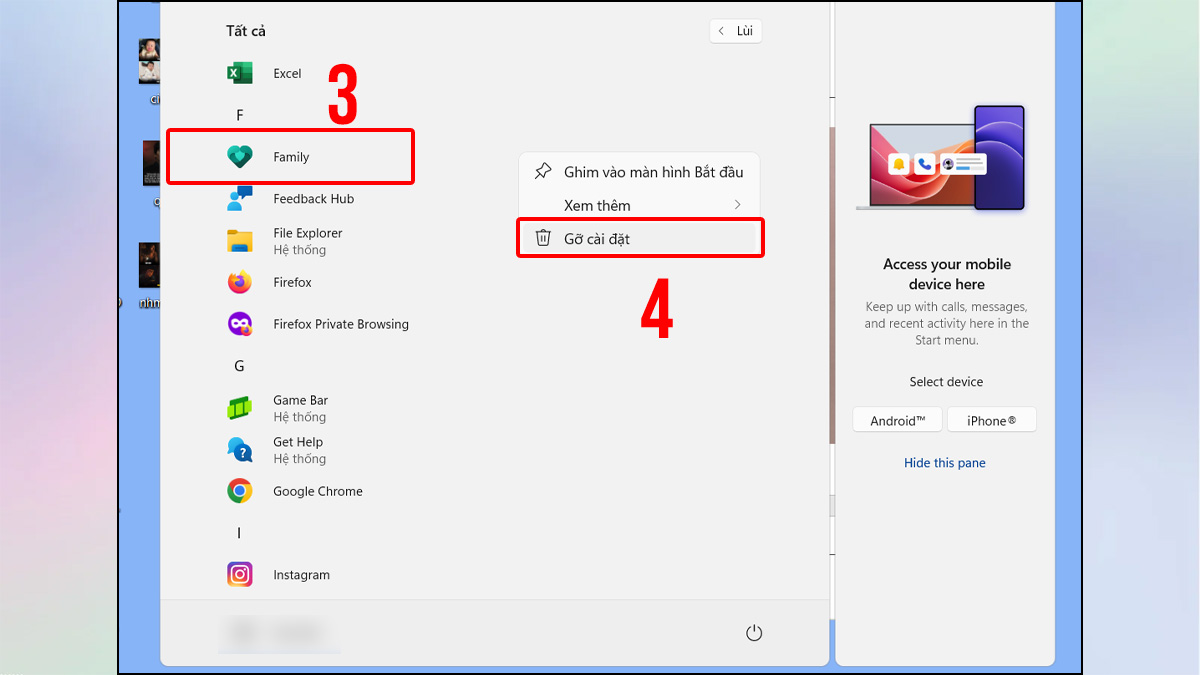Image resolution: width=1200 pixels, height=675 pixels.
Task: Select the Firefox Private Browsing label
Action: (x=341, y=324)
